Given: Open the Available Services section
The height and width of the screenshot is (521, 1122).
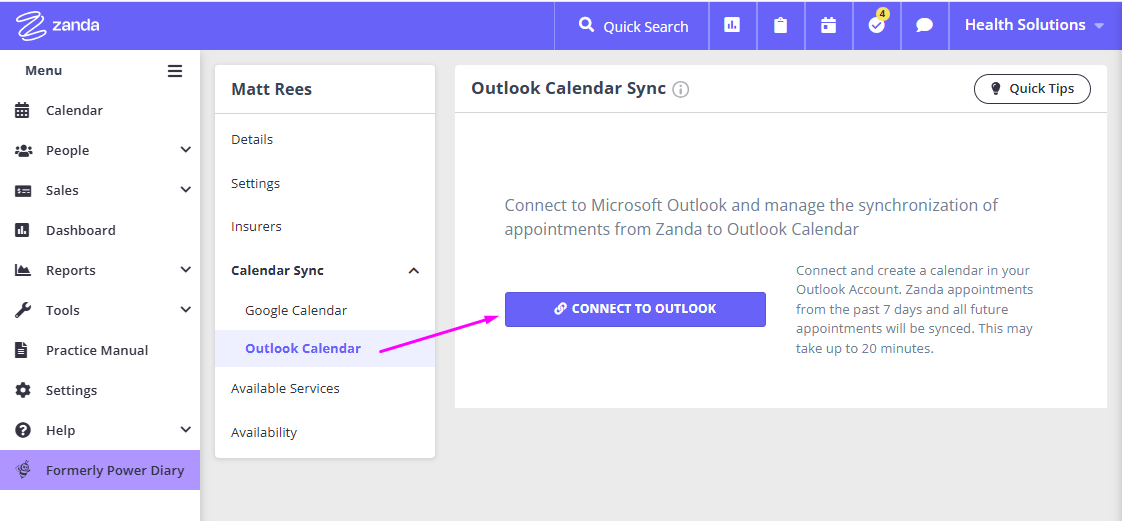Looking at the screenshot, I should point(286,389).
